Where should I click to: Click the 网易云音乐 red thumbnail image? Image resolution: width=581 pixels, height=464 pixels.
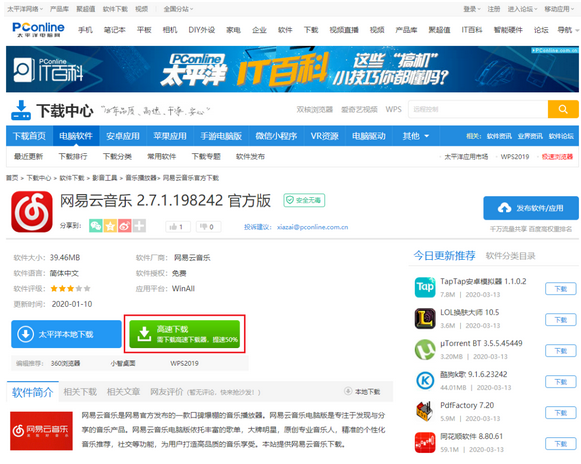pyautogui.click(x=41, y=430)
